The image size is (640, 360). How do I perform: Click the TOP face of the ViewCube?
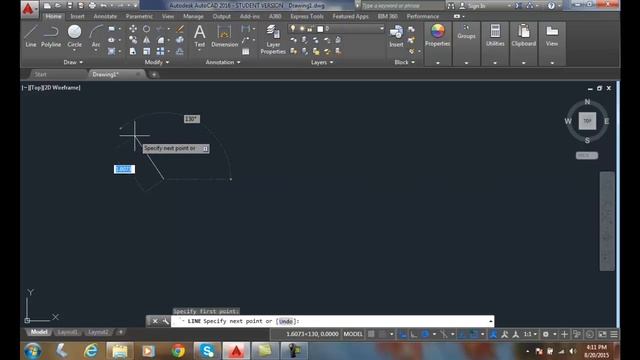coord(587,121)
